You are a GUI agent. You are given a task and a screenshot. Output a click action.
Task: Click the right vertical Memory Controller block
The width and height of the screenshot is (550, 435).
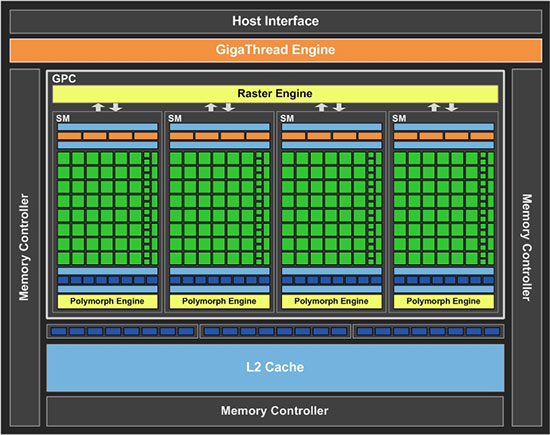click(x=527, y=247)
